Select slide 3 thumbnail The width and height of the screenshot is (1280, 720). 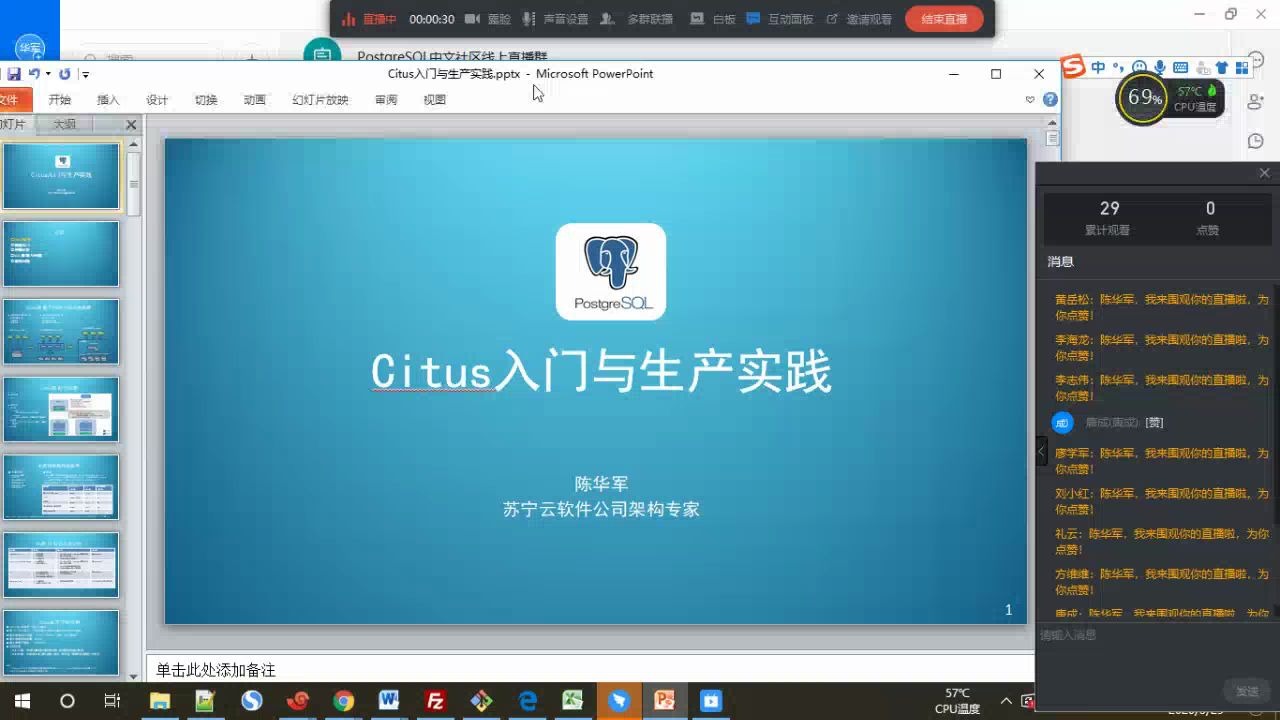(61, 332)
